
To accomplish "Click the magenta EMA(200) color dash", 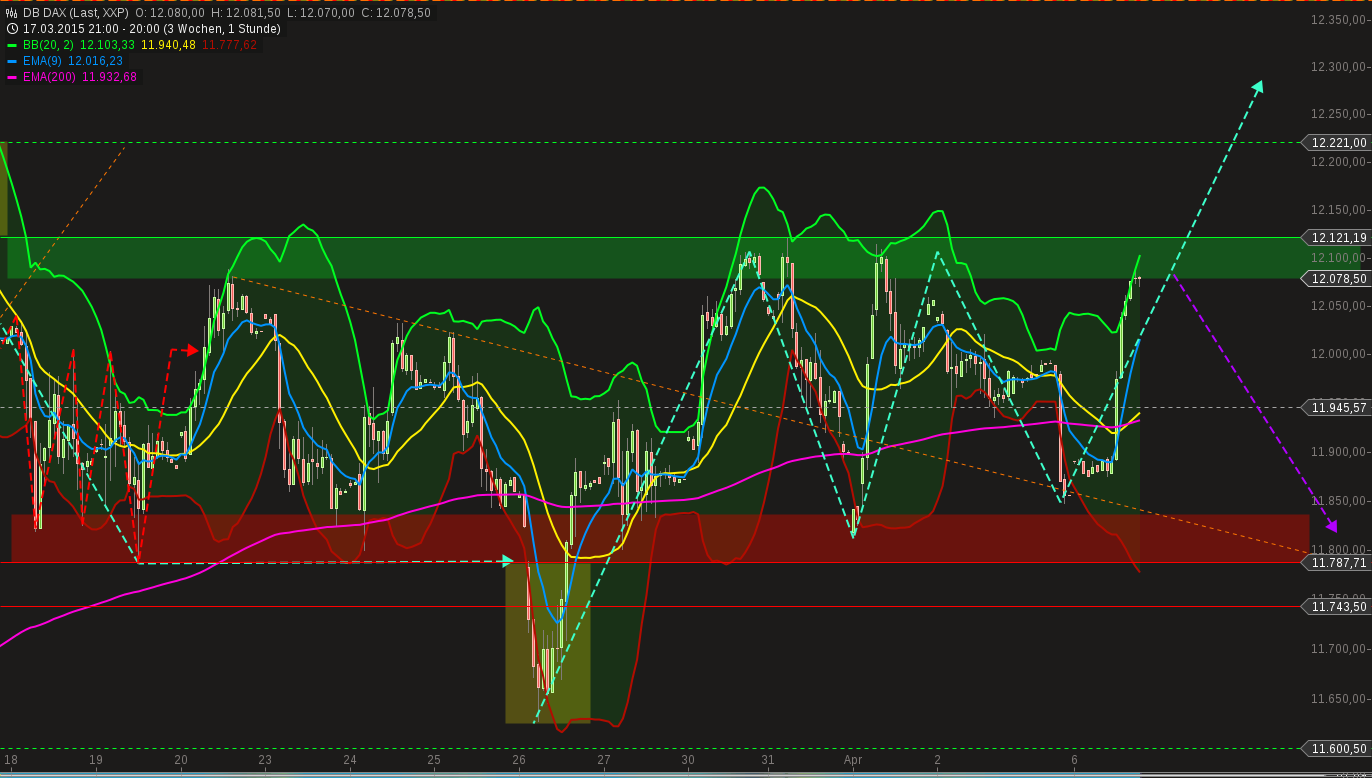I will [x=12, y=75].
